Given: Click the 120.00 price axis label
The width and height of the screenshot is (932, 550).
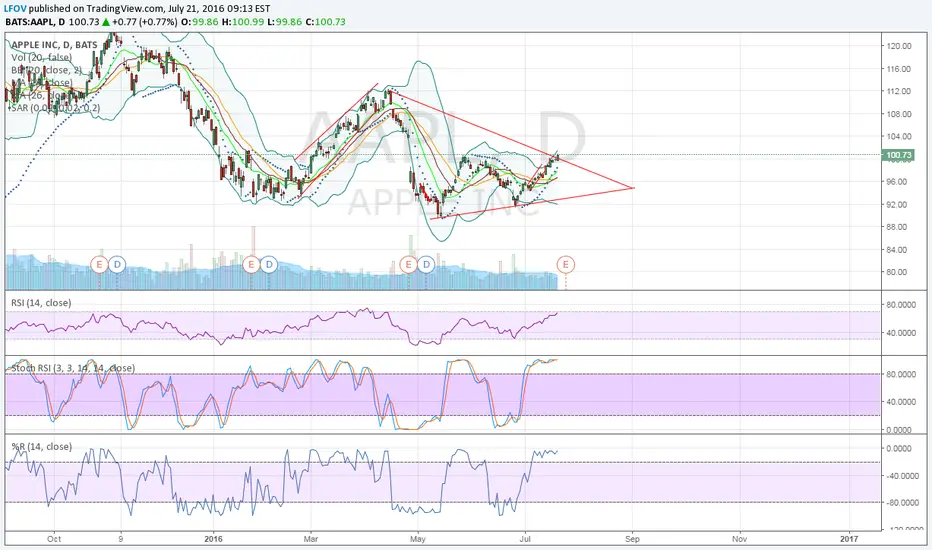Looking at the screenshot, I should click(x=899, y=46).
